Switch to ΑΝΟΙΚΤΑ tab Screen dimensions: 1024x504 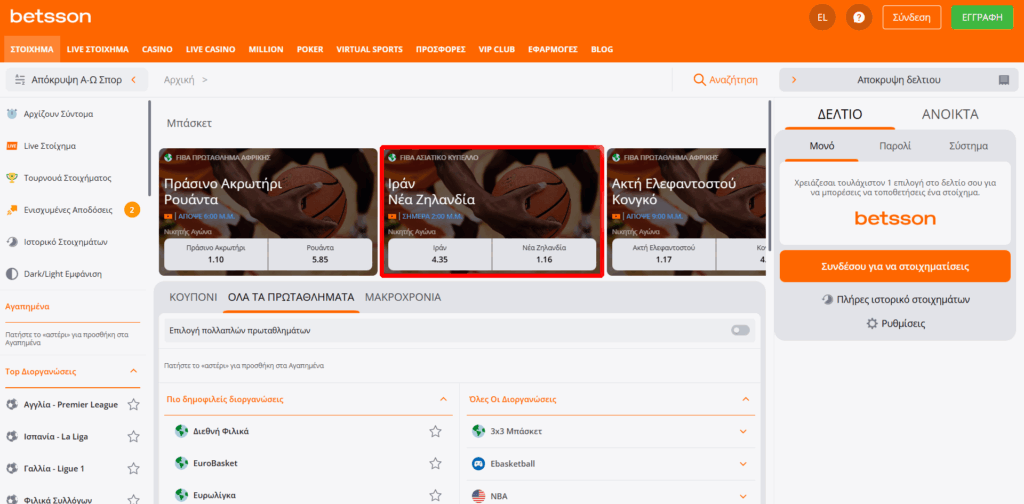tap(950, 114)
